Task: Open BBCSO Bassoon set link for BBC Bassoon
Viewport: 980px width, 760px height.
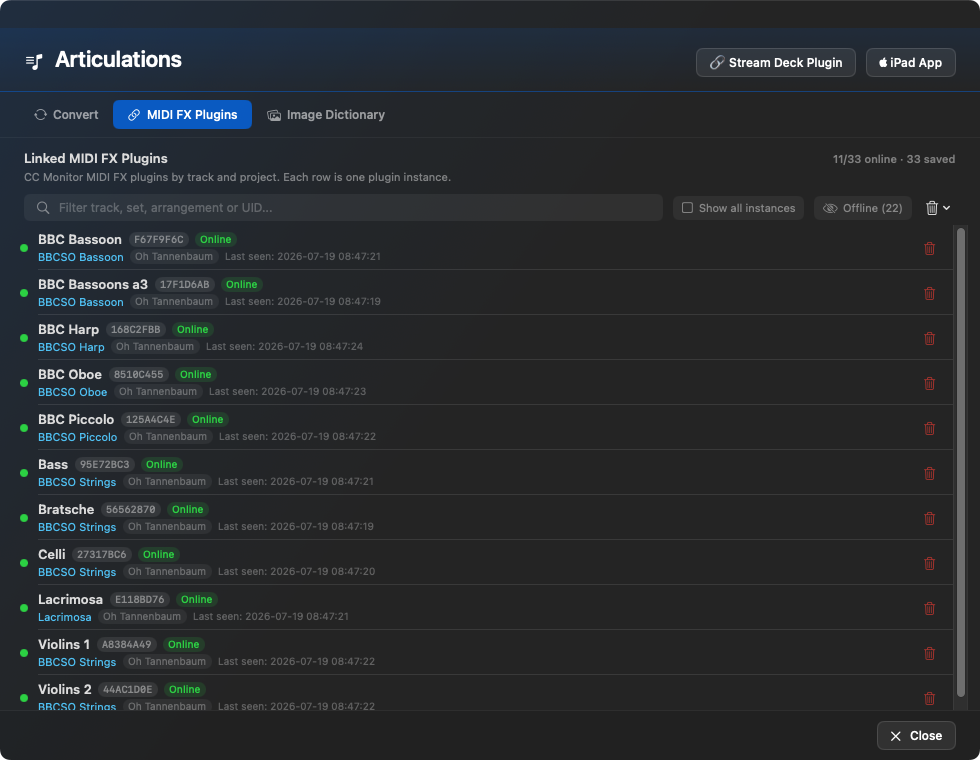Action: tap(81, 257)
